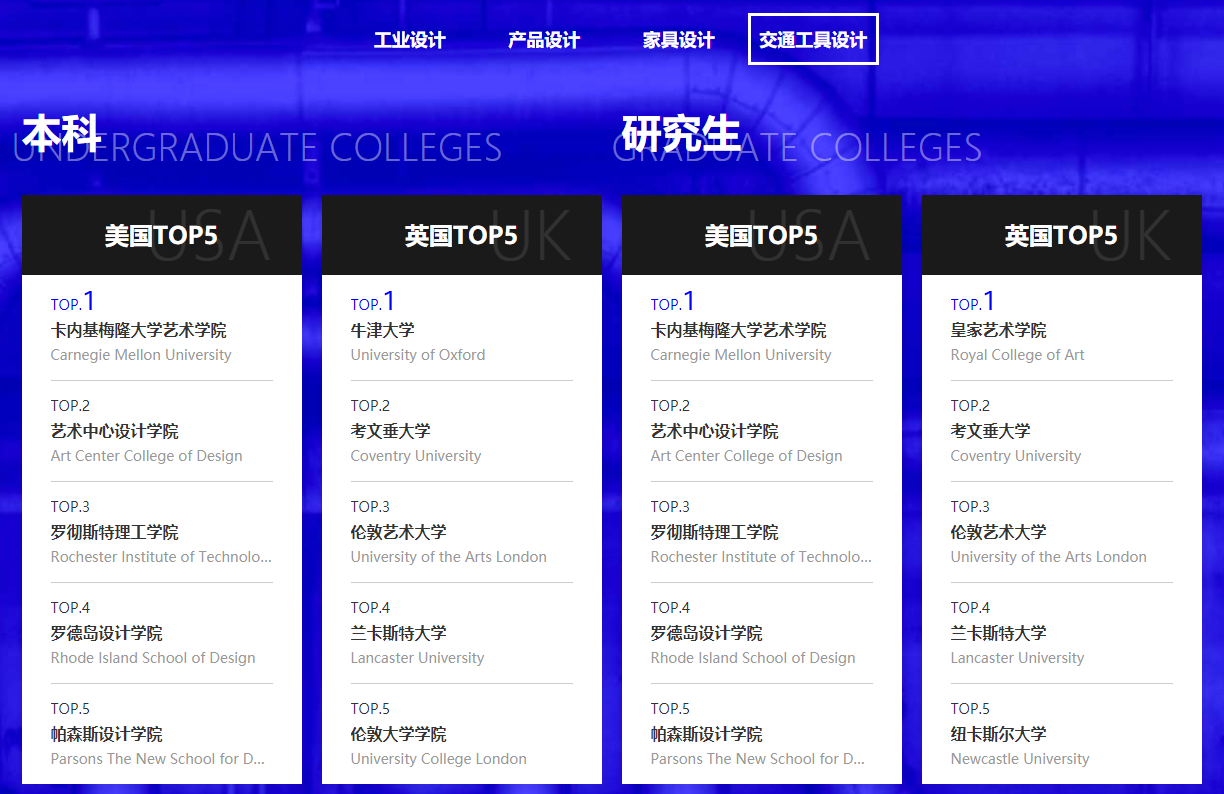Click the TOP.1 label above 皇家艺术学院
The width and height of the screenshot is (1224, 794).
pyautogui.click(x=973, y=301)
